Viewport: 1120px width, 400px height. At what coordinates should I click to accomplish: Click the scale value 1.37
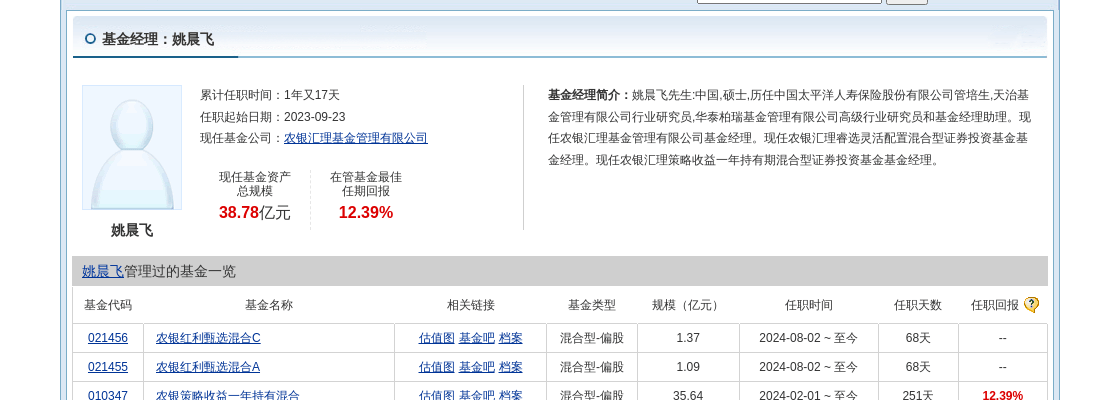click(x=688, y=338)
